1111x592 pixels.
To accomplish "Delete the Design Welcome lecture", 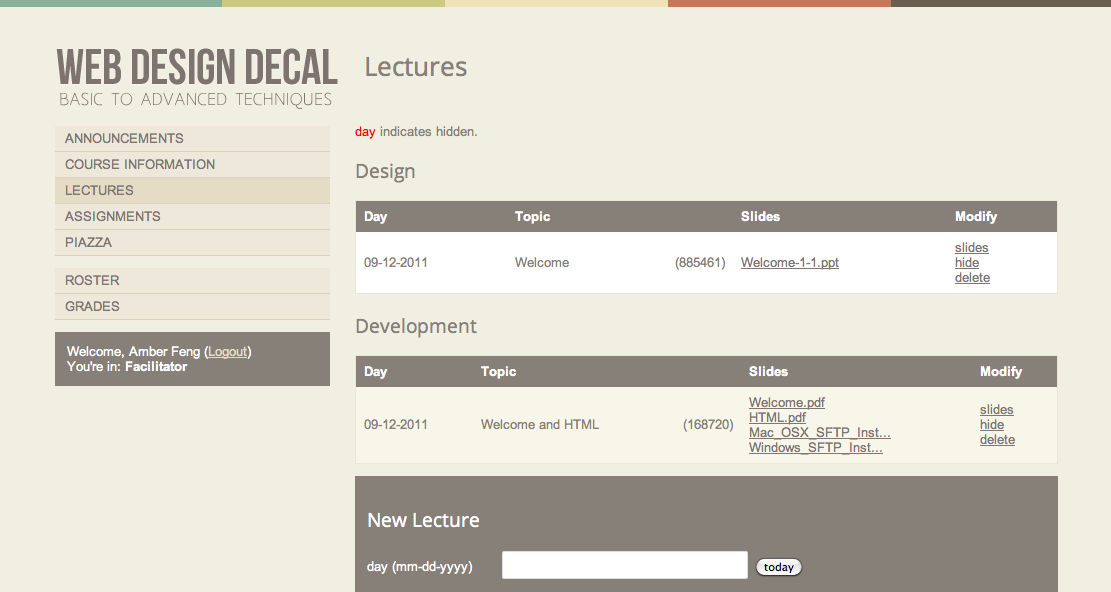I will click(x=972, y=278).
